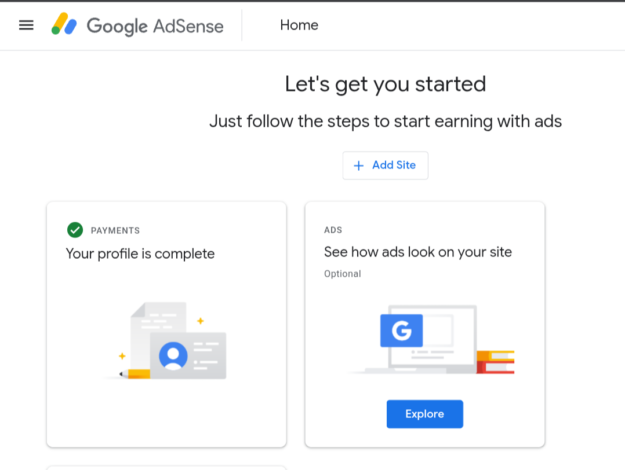Click the green checkmark beside Payments
625x470 pixels.
coord(75,230)
